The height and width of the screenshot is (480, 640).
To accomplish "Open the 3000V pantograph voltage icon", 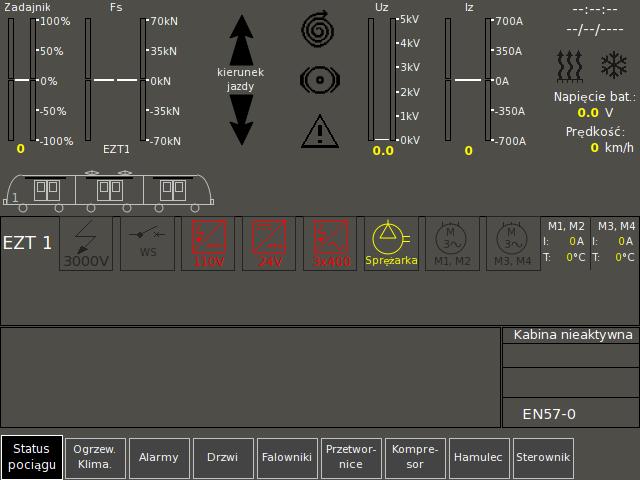I will (x=86, y=244).
